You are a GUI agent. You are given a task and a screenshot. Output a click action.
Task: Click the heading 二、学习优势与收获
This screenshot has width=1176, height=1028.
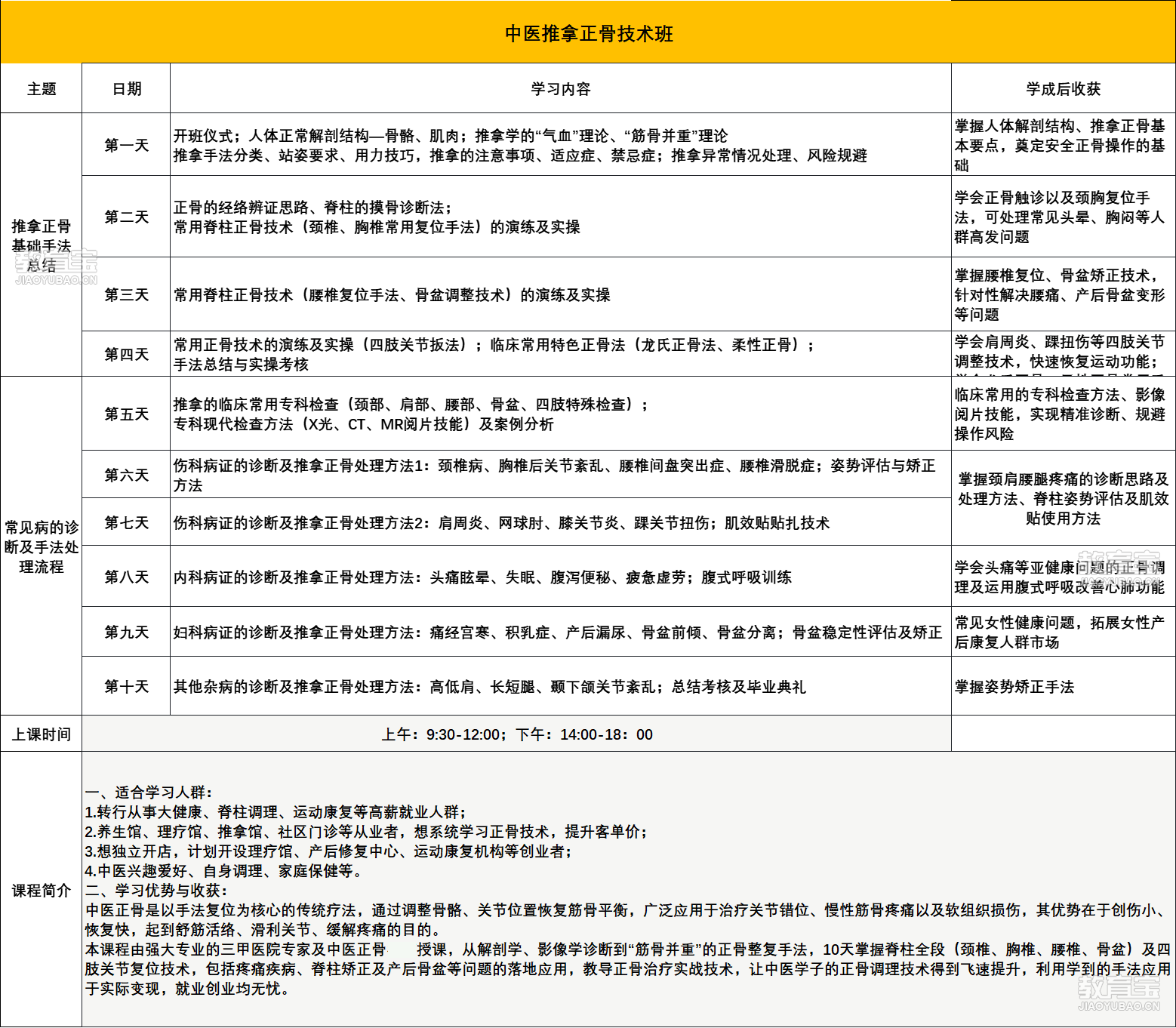(156, 891)
